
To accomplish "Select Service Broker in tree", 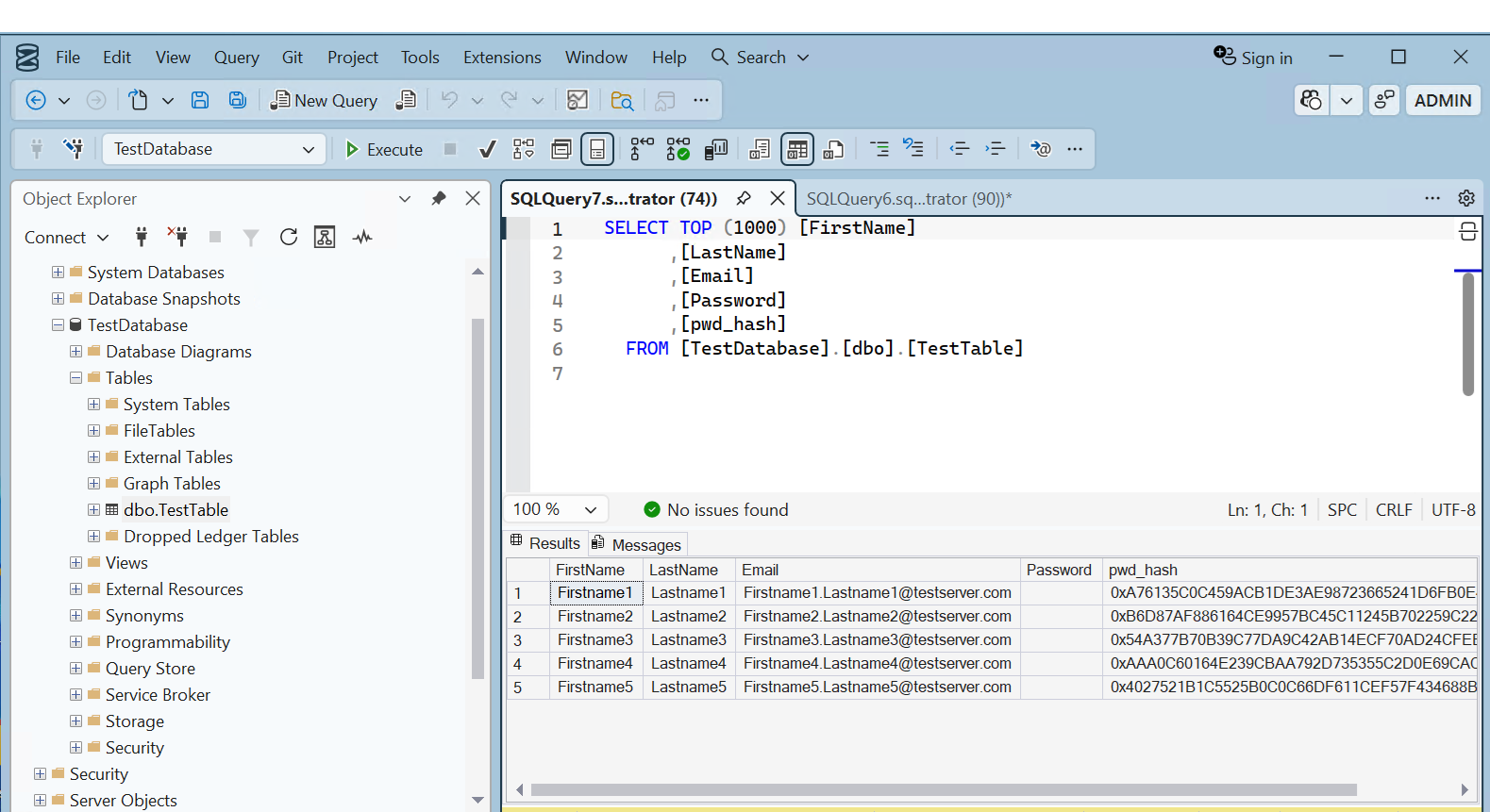I will click(x=158, y=694).
